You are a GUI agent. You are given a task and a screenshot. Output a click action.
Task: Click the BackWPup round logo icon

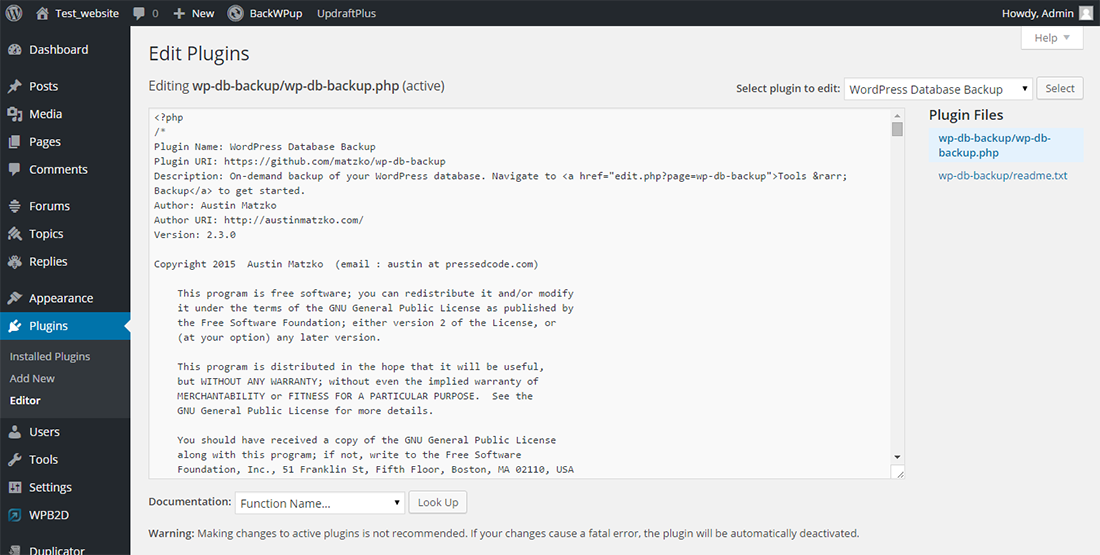click(236, 13)
